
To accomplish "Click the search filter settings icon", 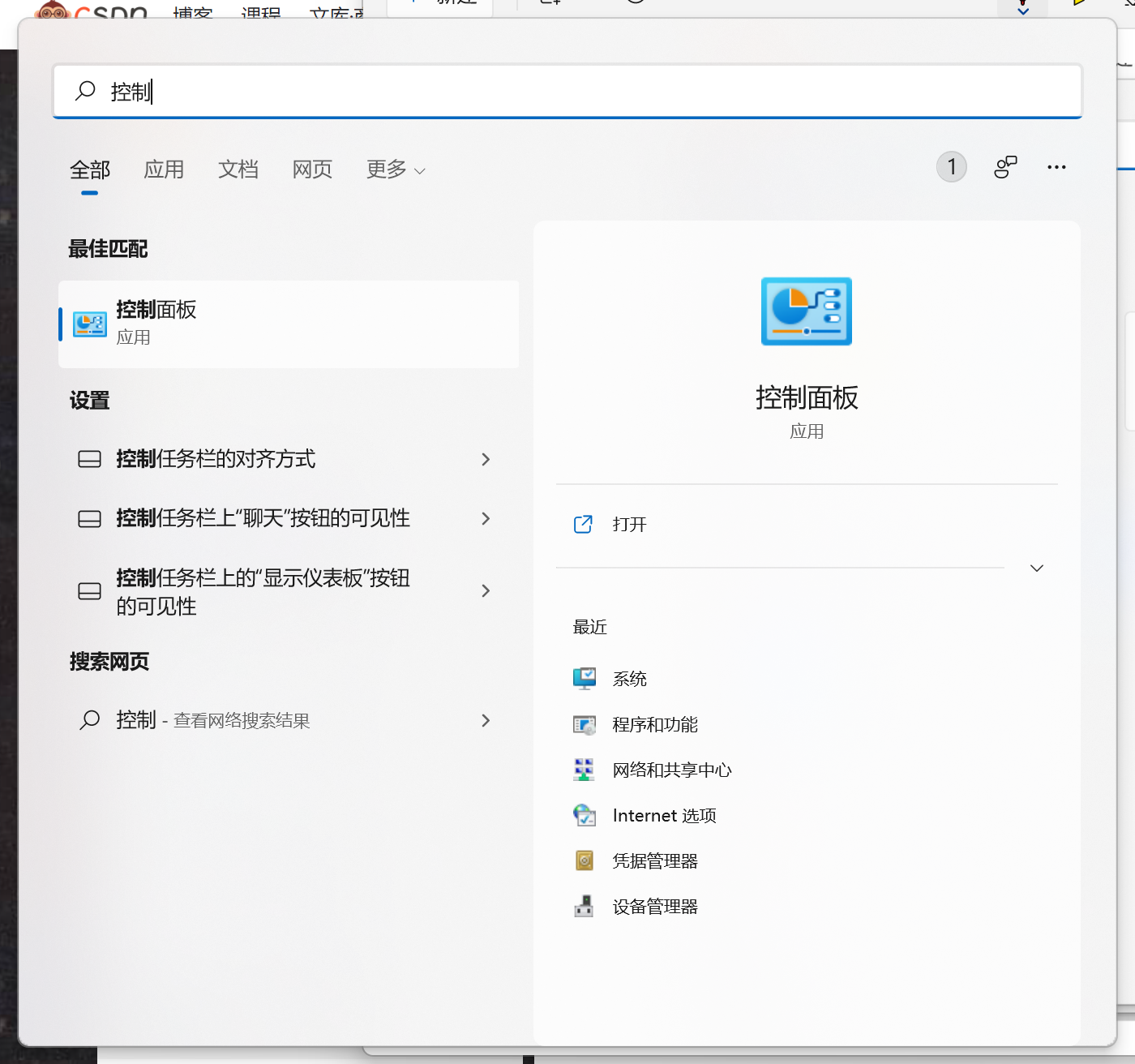I will coord(1005,166).
